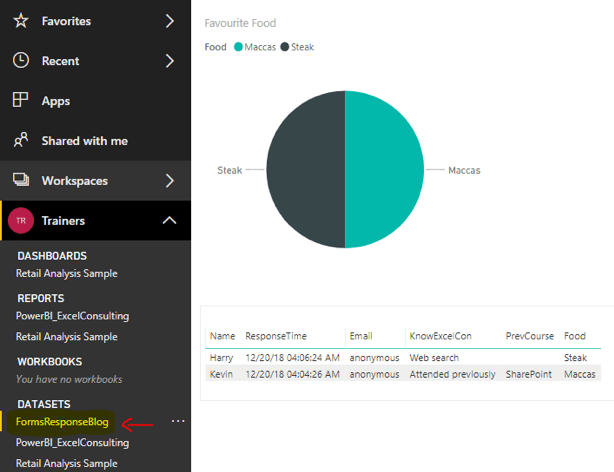Click the Recent clock icon
Screen dimensions: 614x472
point(21,61)
